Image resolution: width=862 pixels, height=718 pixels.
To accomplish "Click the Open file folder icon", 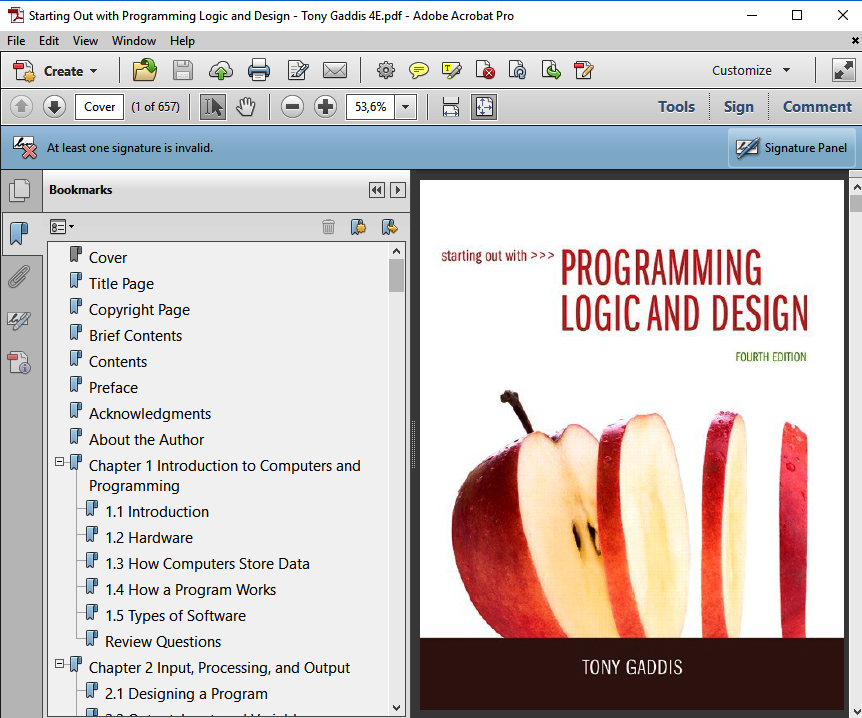I will pos(145,70).
